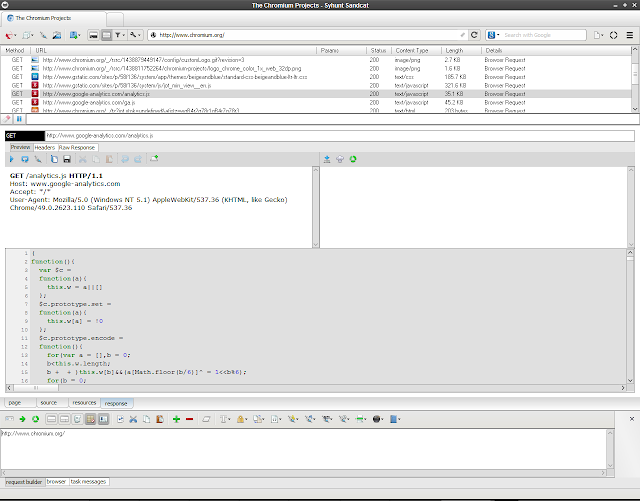The height and width of the screenshot is (501, 640).
Task: Open a new blank browser tab
Action: click(x=115, y=19)
